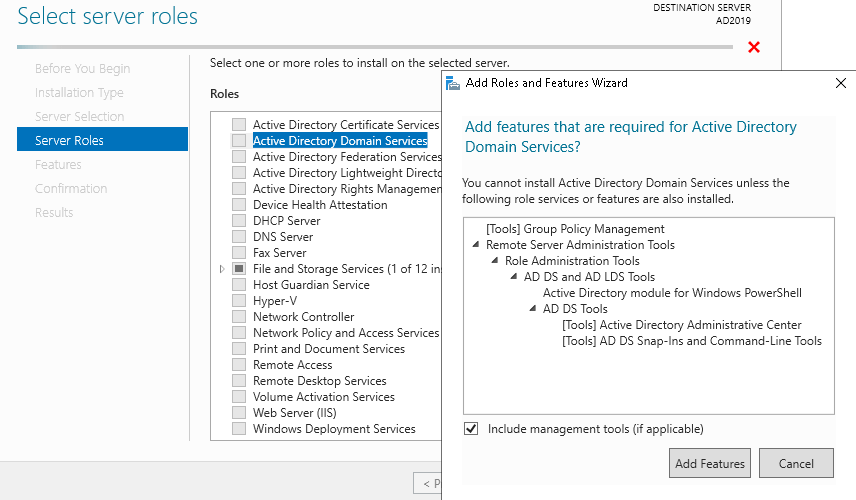Expand File and Storage Services node

click(222, 269)
